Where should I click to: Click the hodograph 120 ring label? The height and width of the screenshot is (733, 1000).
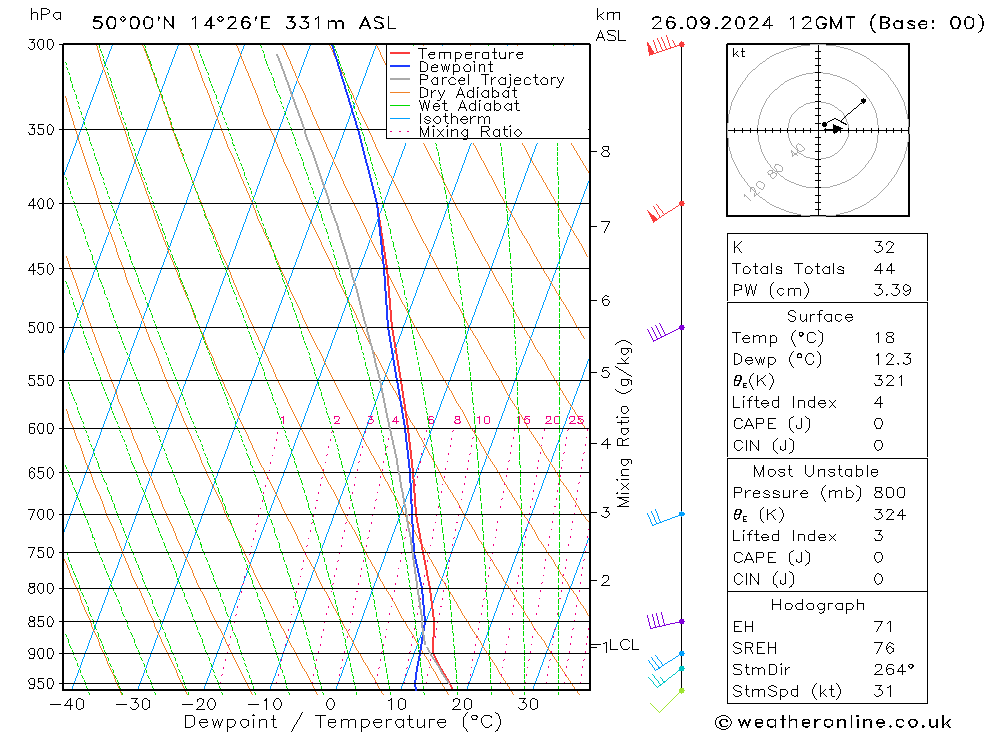(754, 189)
